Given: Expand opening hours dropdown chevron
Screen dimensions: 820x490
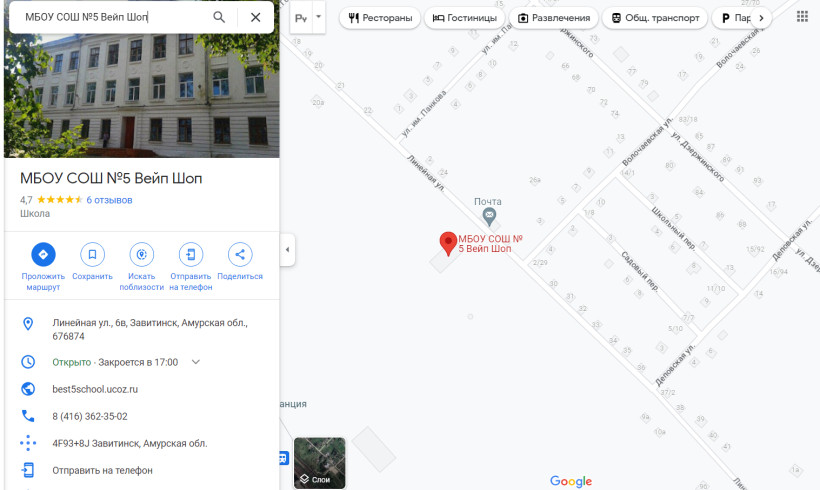Looking at the screenshot, I should coord(196,362).
